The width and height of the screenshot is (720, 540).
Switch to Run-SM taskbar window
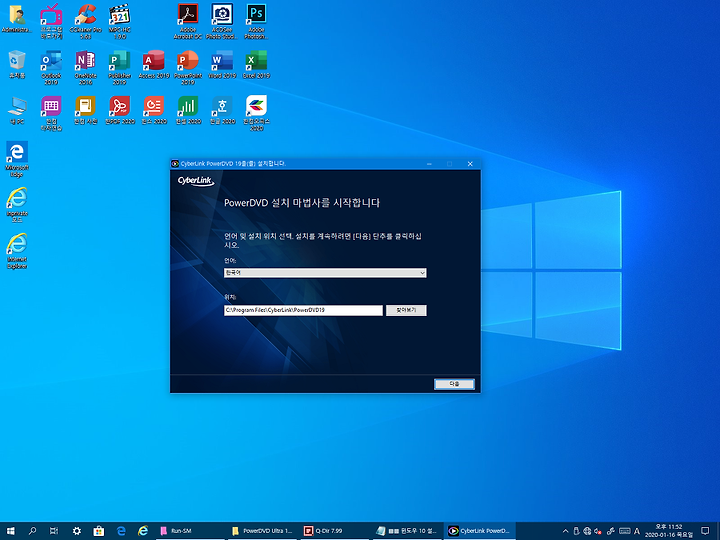coord(189,531)
